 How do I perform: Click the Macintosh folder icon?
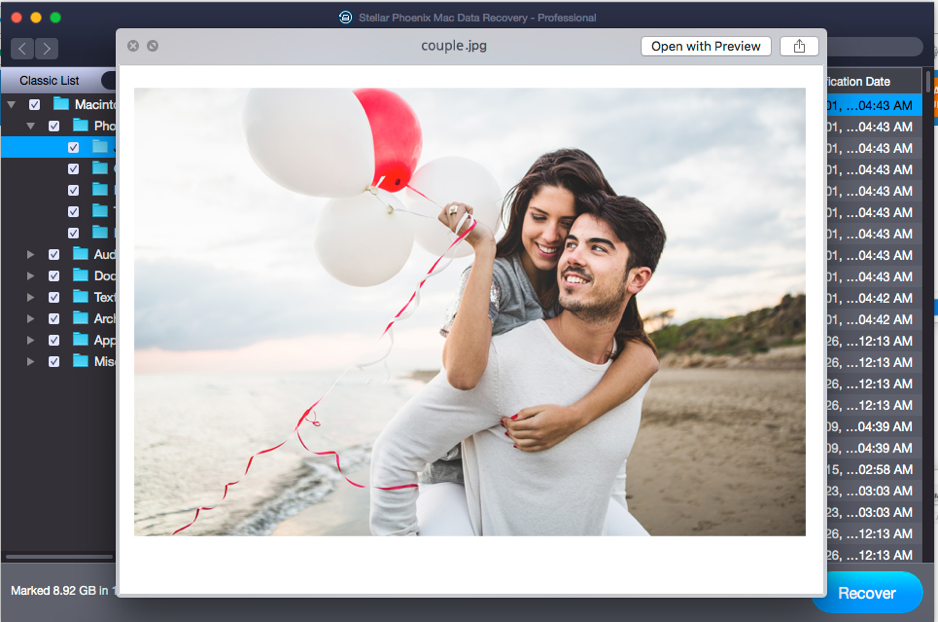pos(61,104)
